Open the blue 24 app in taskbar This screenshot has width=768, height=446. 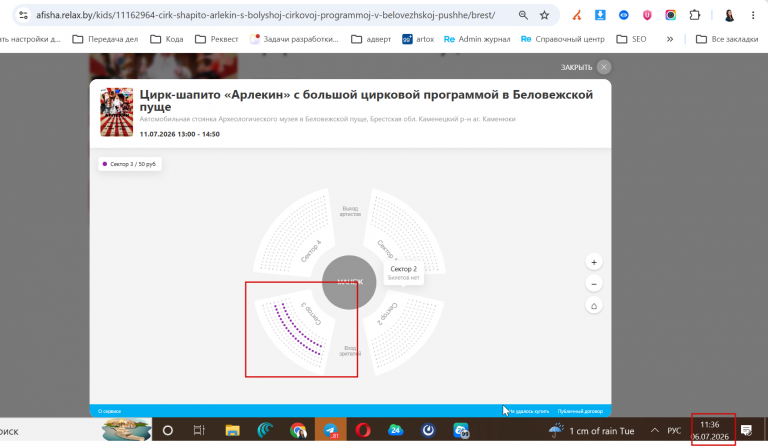(x=395, y=431)
